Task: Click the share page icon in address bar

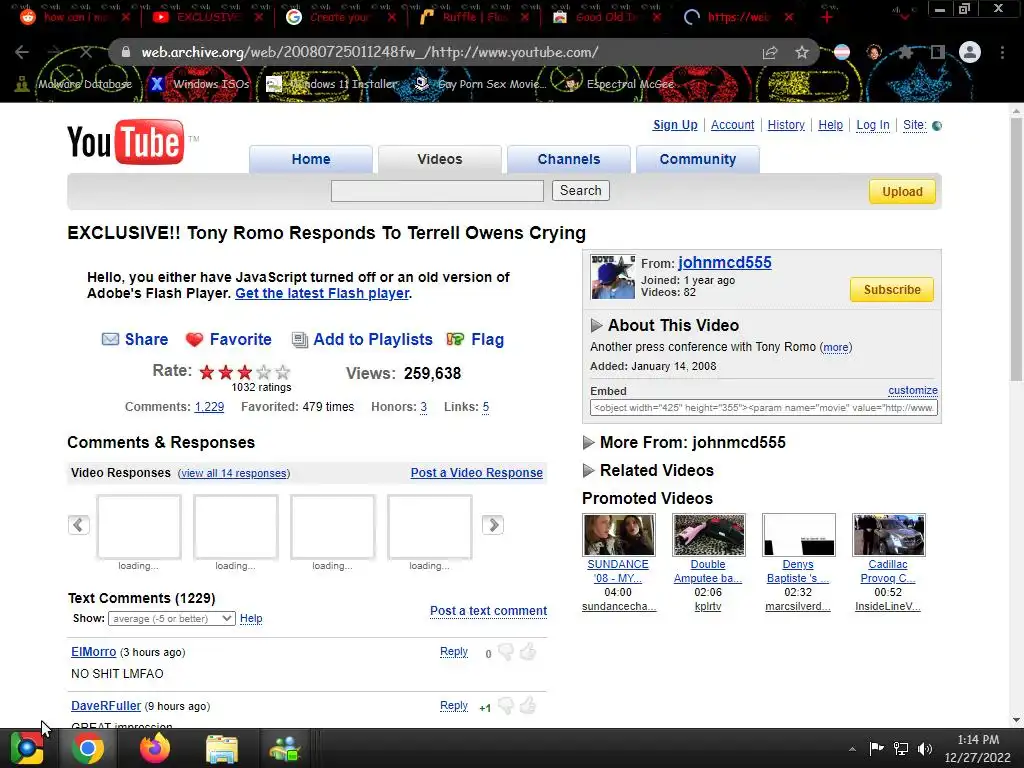Action: click(x=770, y=52)
